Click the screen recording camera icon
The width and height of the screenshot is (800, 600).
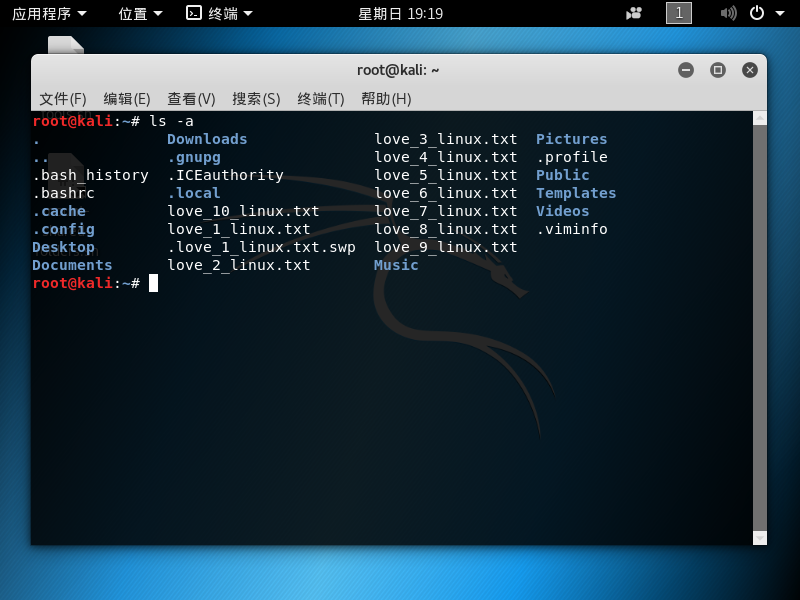(634, 13)
